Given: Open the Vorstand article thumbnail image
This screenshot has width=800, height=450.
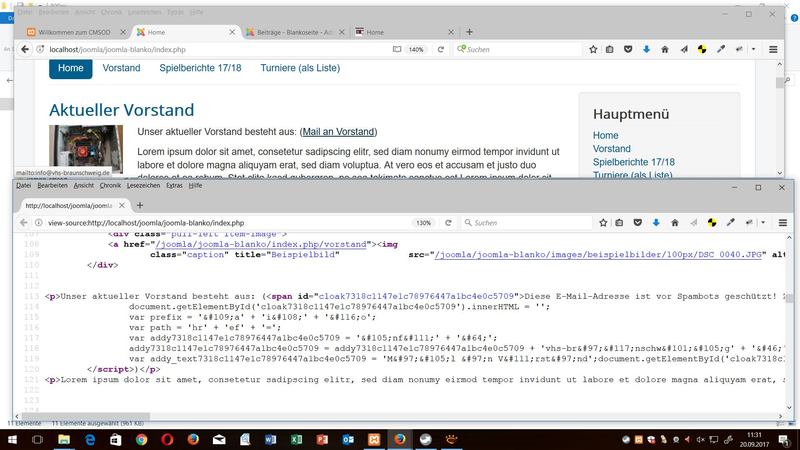Looking at the screenshot, I should click(x=86, y=149).
